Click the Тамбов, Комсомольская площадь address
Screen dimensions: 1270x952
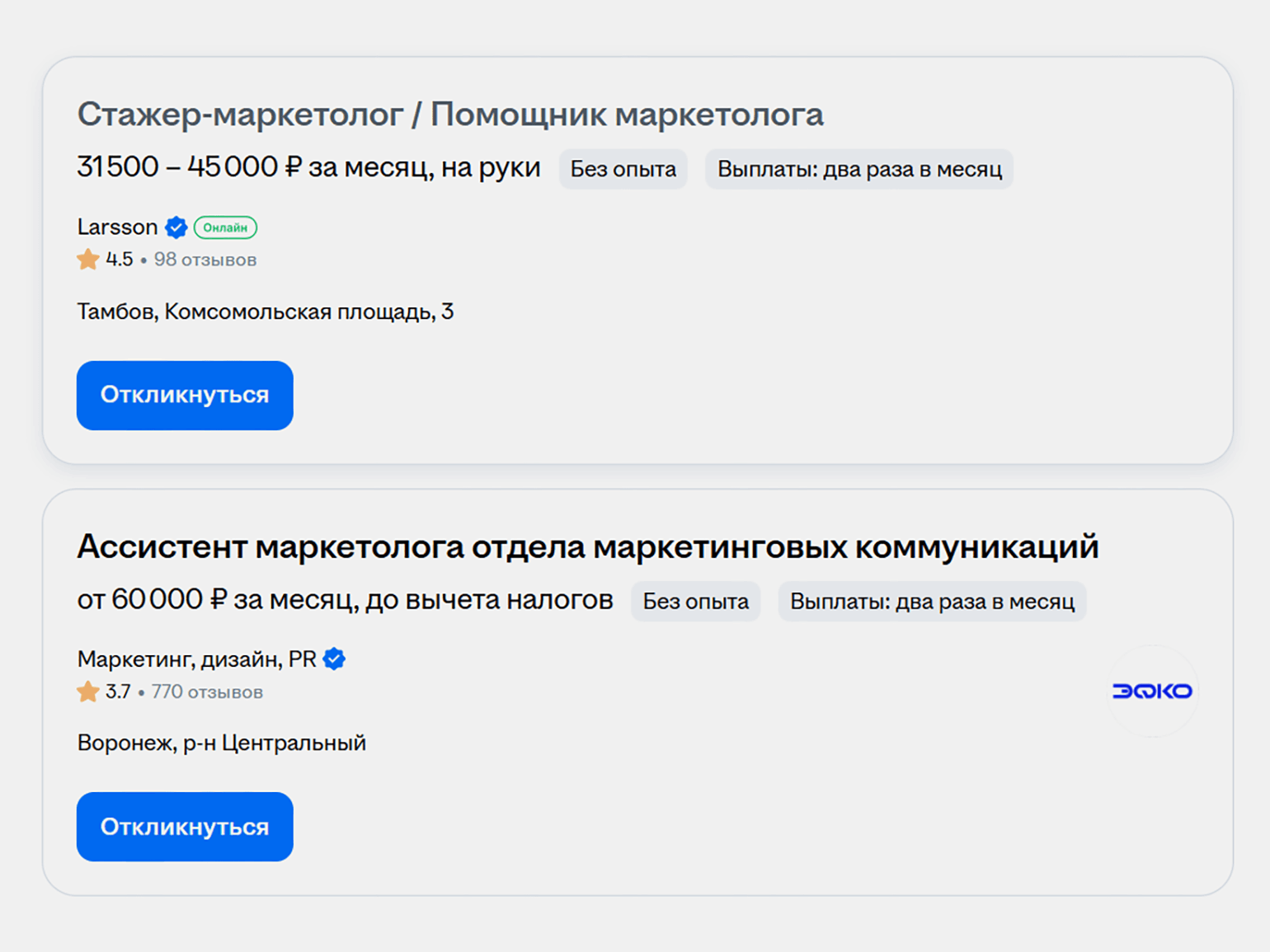265,312
